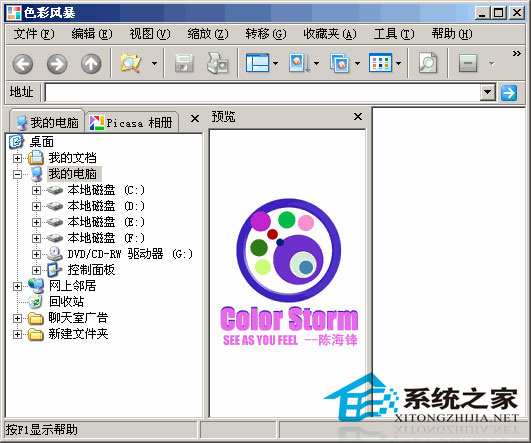Collapse the 我的电脑 tree node
The height and width of the screenshot is (443, 531).
click(17, 174)
